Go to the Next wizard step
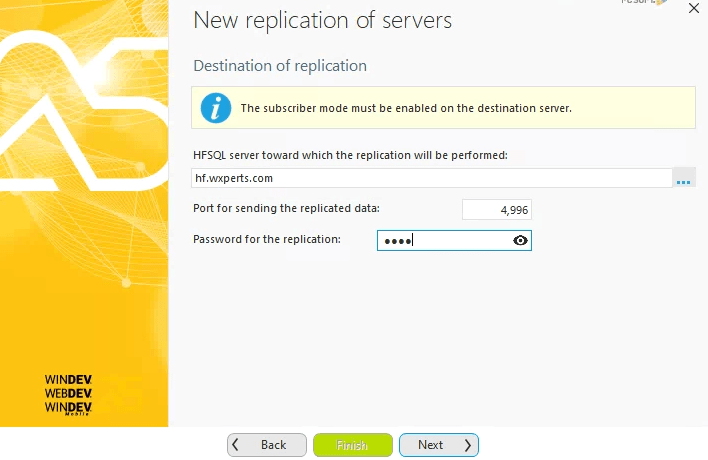Viewport: 708px width, 460px height. (x=438, y=445)
